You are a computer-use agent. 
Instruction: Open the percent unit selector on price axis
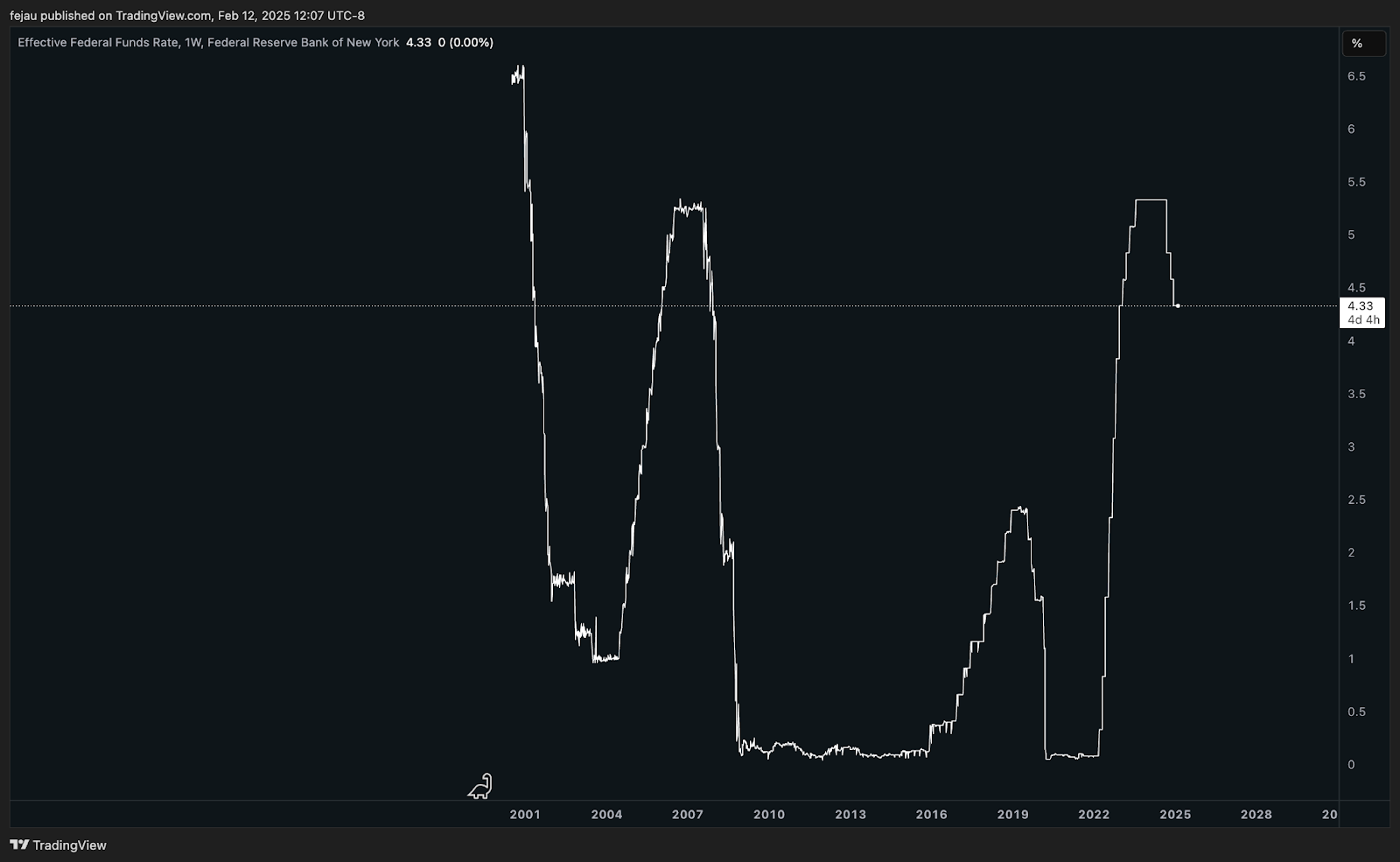[1363, 44]
